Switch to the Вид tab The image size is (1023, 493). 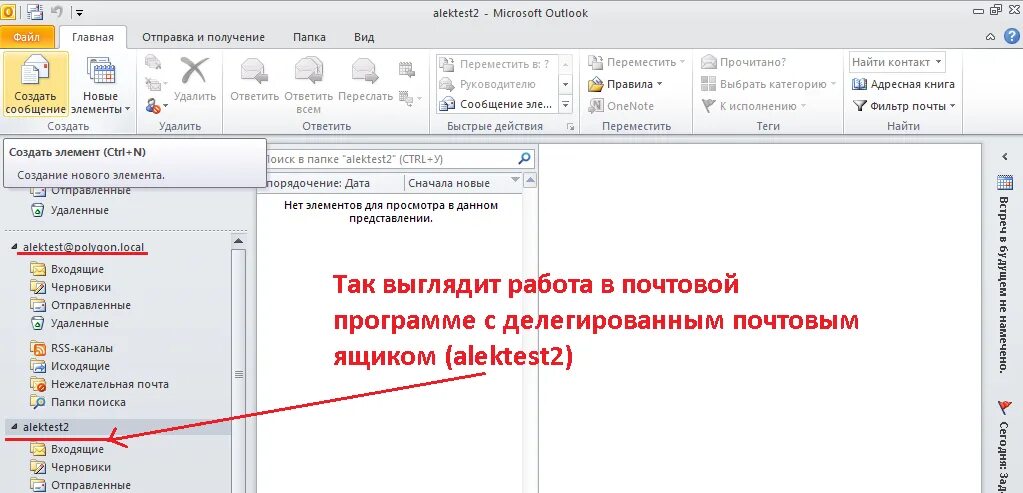(x=364, y=37)
